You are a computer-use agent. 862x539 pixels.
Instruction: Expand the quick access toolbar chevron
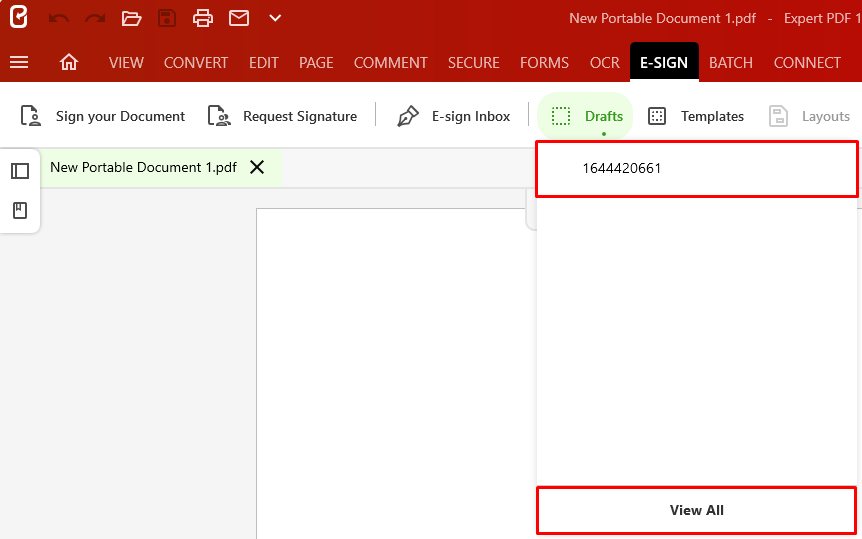click(x=275, y=18)
